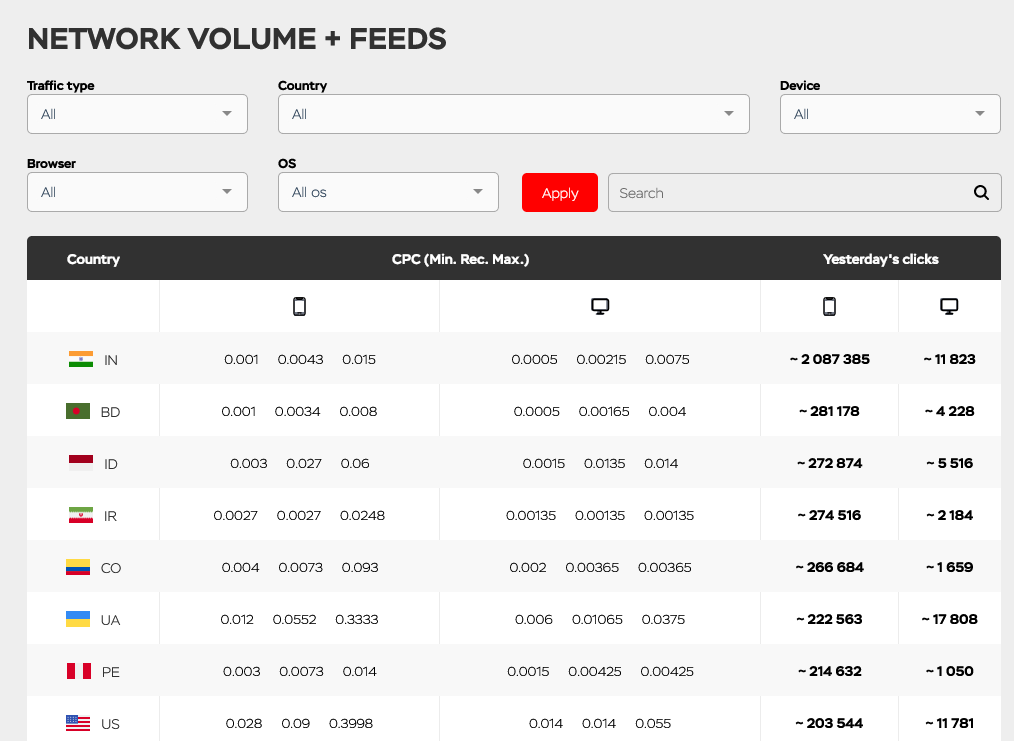Open the Traffic type dropdown
The width and height of the screenshot is (1014, 741).
click(x=137, y=114)
